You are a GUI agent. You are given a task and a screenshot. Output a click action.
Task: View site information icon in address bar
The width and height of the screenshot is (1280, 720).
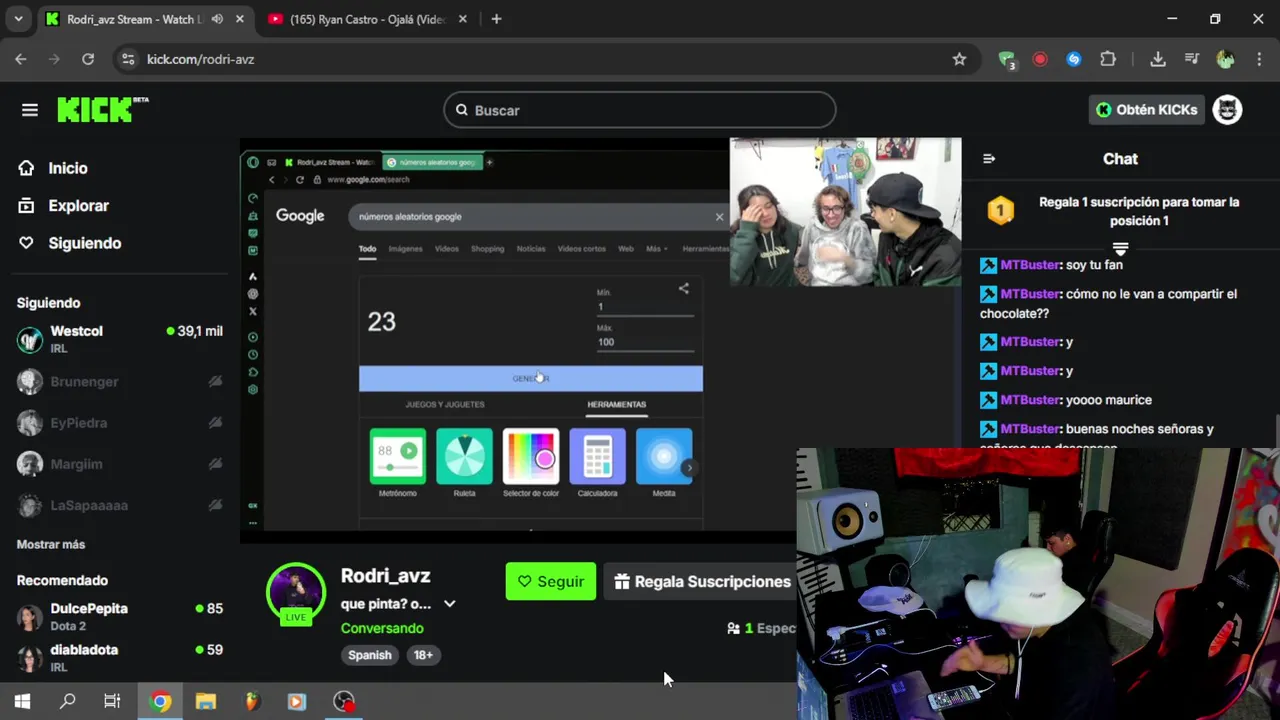pyautogui.click(x=127, y=59)
